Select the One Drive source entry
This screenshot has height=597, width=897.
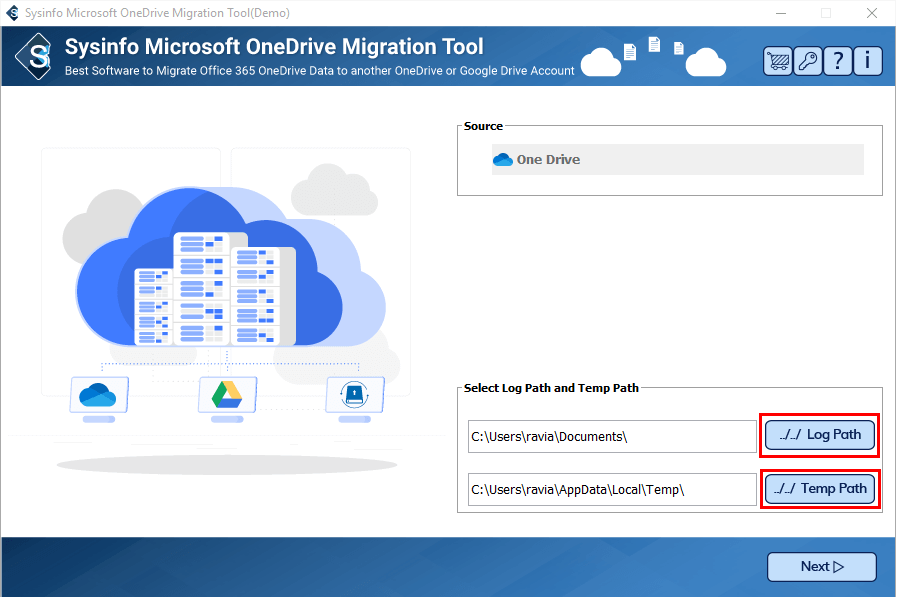point(677,160)
